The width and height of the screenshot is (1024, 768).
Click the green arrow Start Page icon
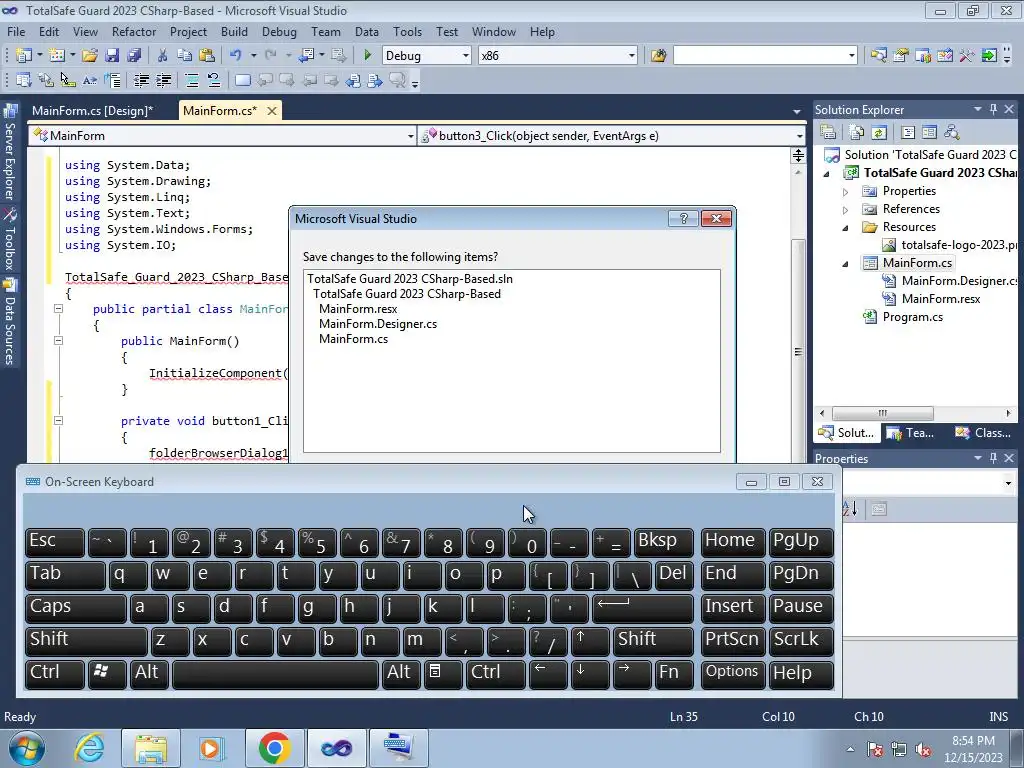pyautogui.click(x=989, y=56)
